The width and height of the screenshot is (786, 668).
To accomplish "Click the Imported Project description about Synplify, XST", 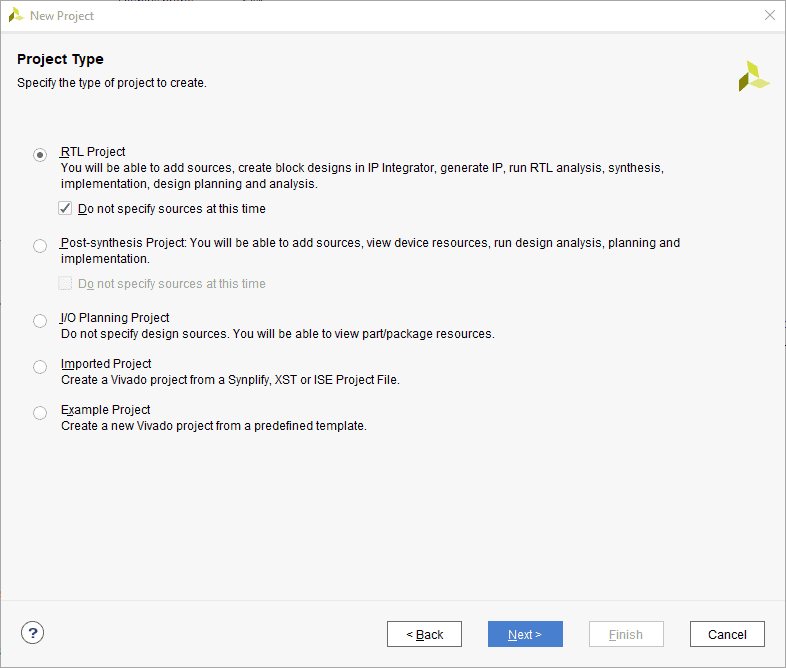I will 230,380.
